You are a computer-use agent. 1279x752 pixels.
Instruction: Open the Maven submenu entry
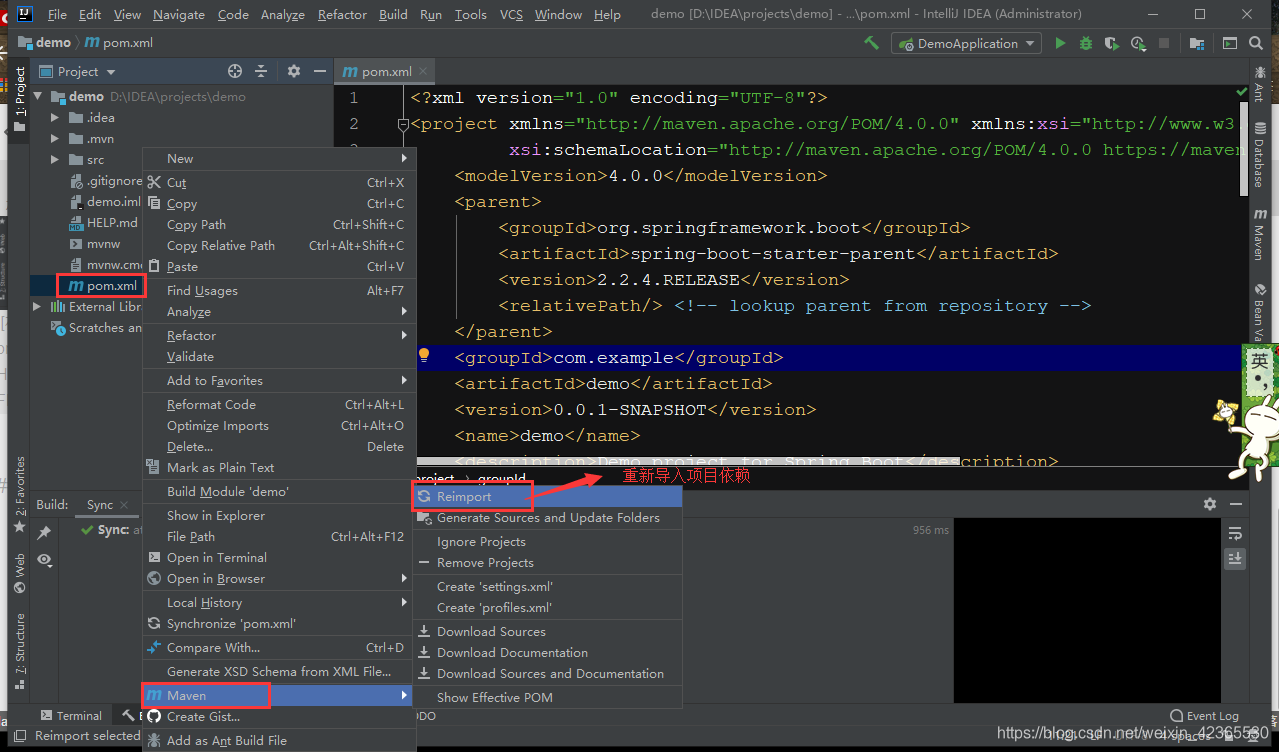[x=278, y=695]
